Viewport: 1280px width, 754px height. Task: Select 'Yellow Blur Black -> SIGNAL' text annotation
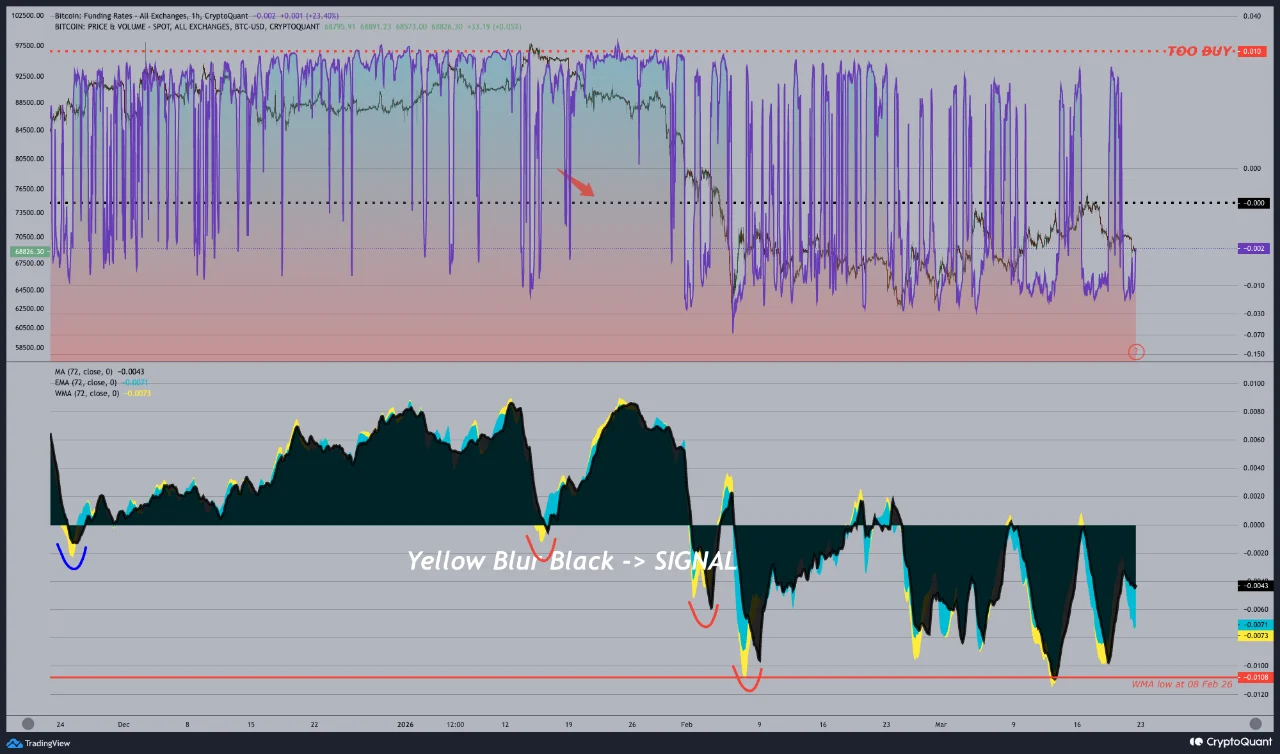point(571,561)
